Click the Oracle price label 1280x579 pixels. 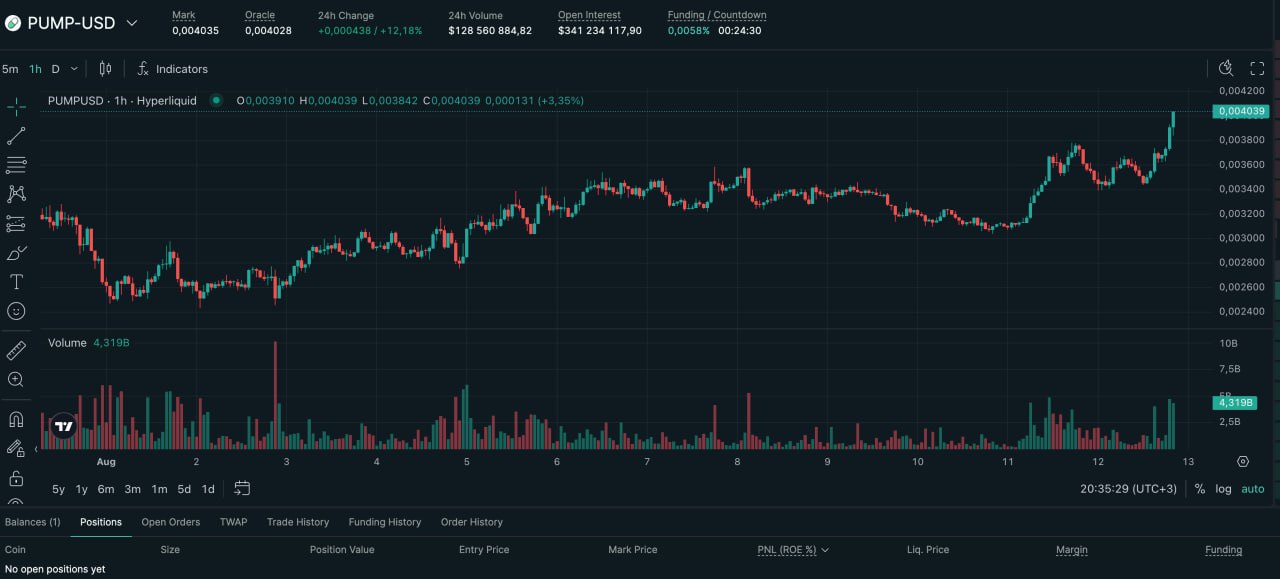[x=260, y=15]
